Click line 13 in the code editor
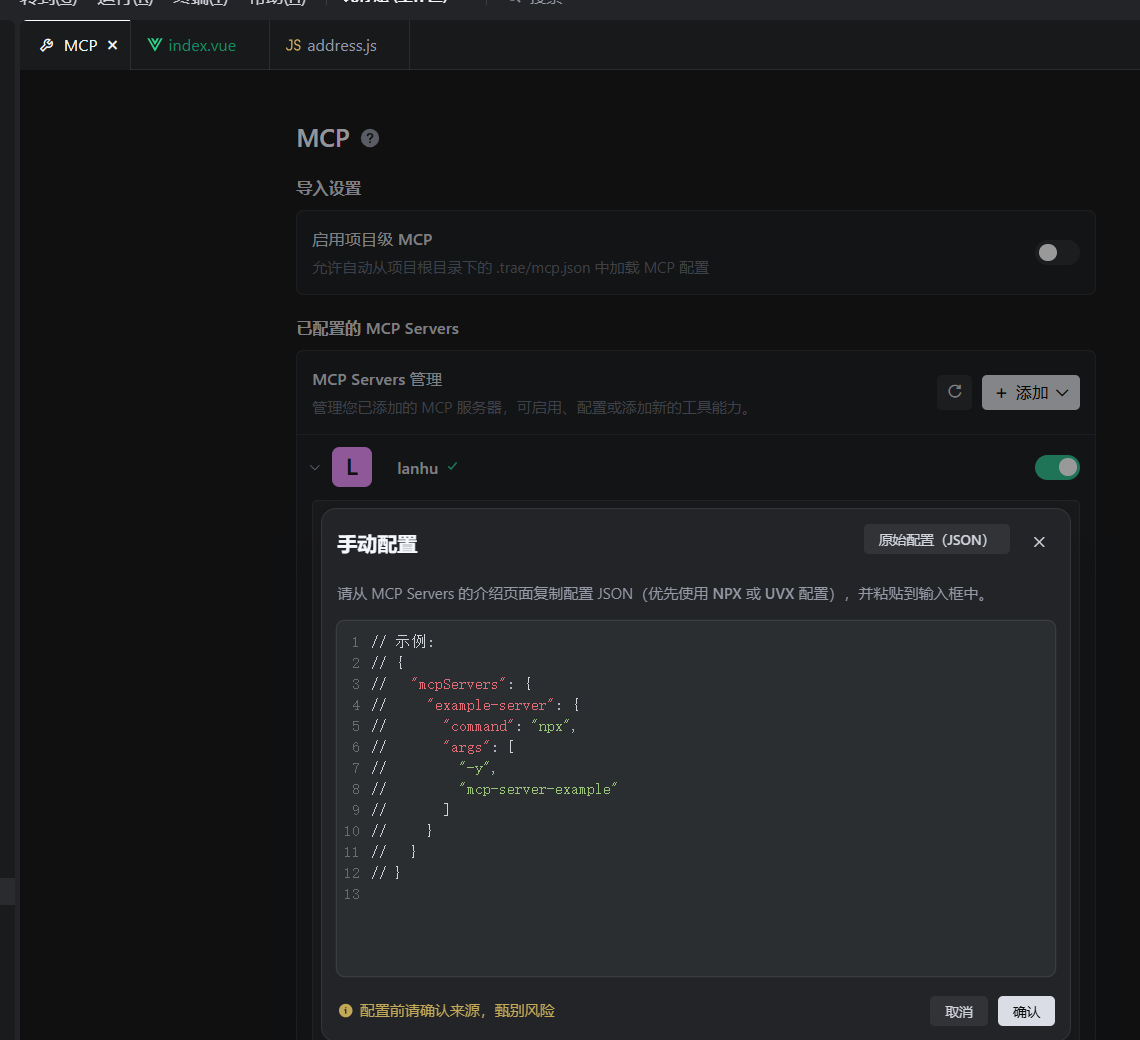Image resolution: width=1140 pixels, height=1040 pixels. [x=696, y=894]
